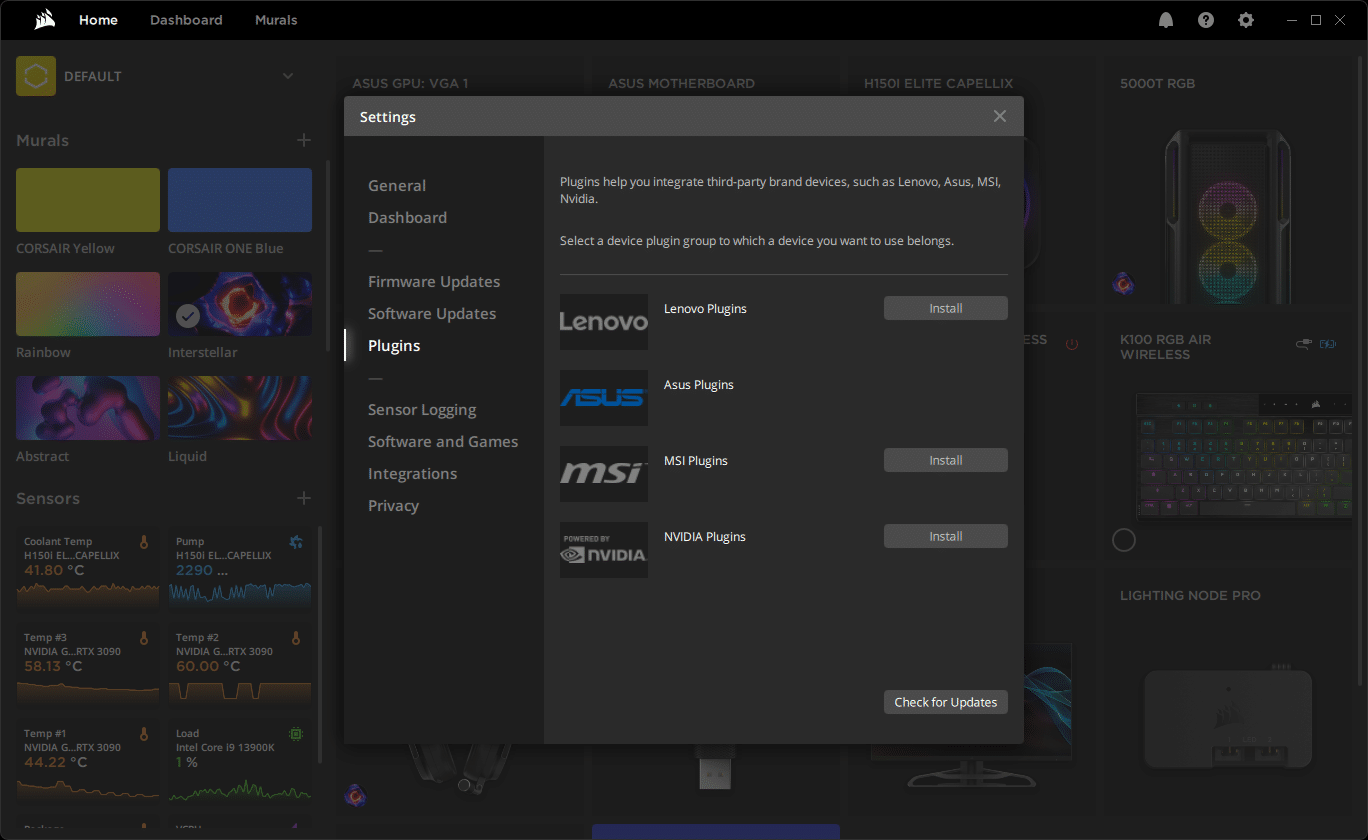Select the CORSAIR ONE Blue mural

pos(240,200)
